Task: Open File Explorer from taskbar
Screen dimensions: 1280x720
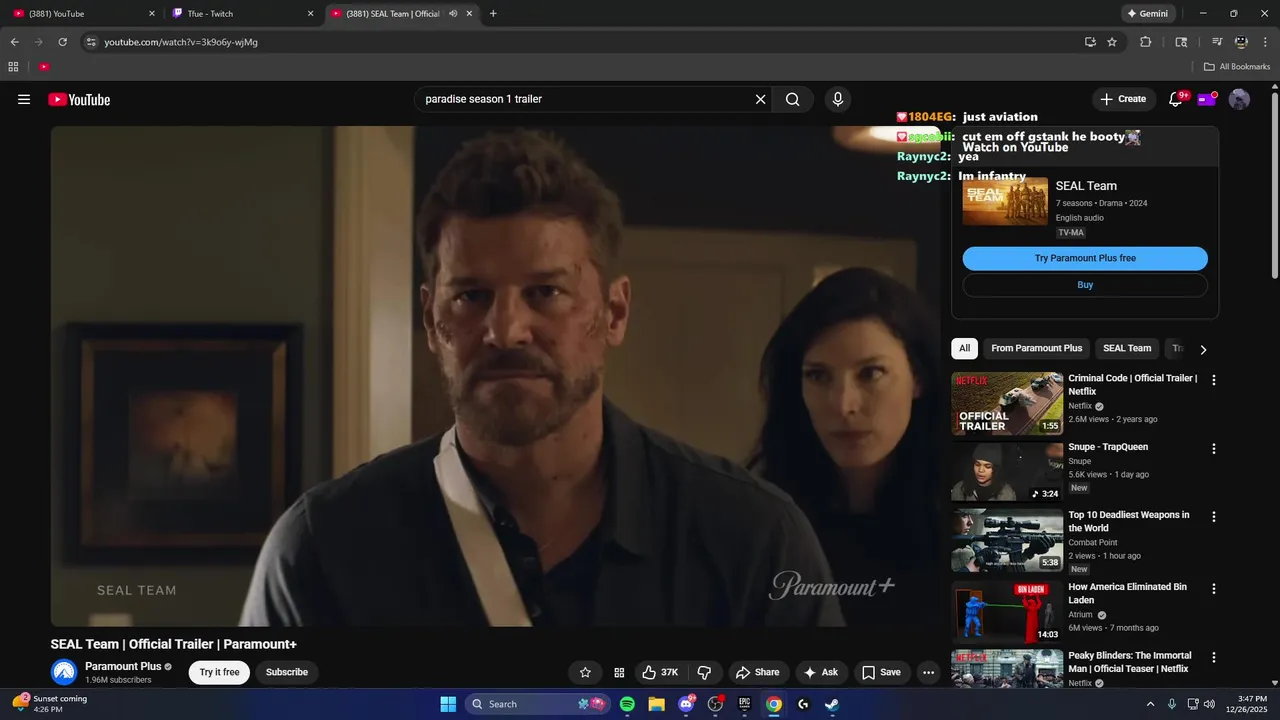Action: point(656,704)
